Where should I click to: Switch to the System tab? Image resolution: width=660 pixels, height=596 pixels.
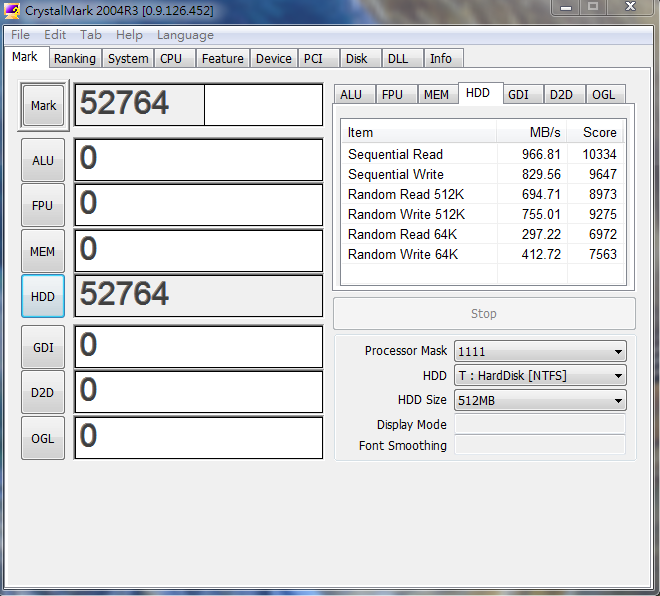[x=128, y=59]
